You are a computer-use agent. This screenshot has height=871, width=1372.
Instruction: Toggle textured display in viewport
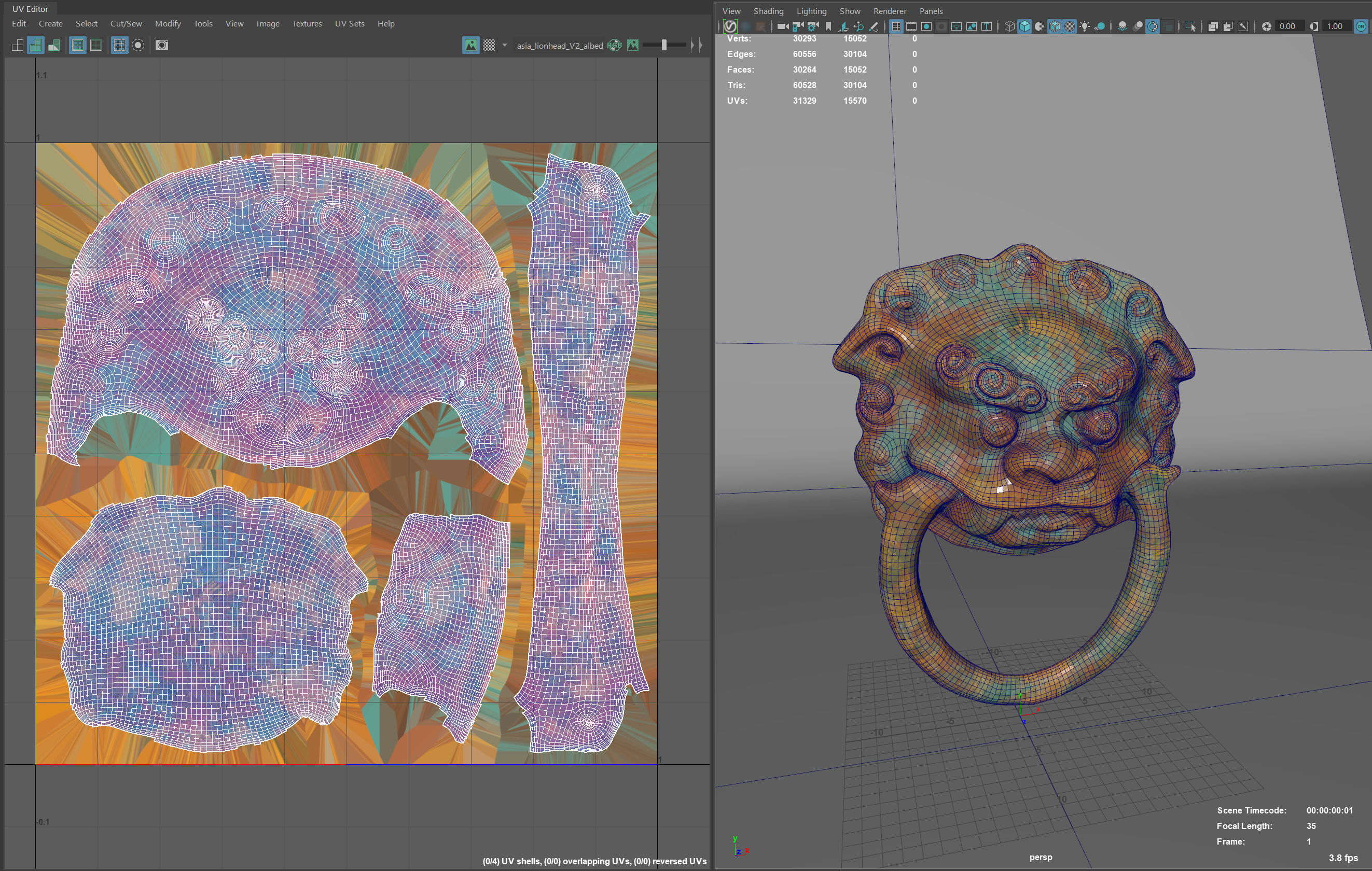coord(1070,26)
